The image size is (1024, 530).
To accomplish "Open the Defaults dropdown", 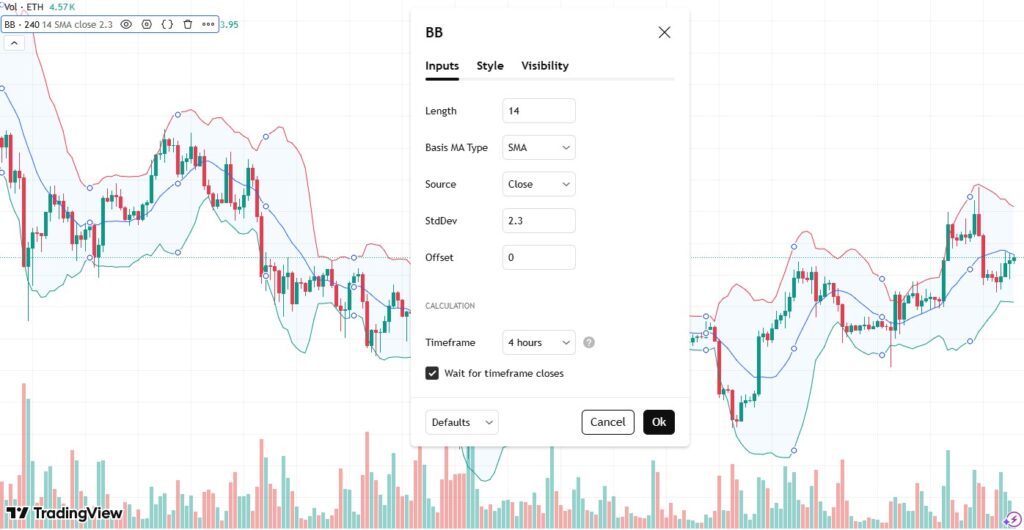I will [x=461, y=422].
